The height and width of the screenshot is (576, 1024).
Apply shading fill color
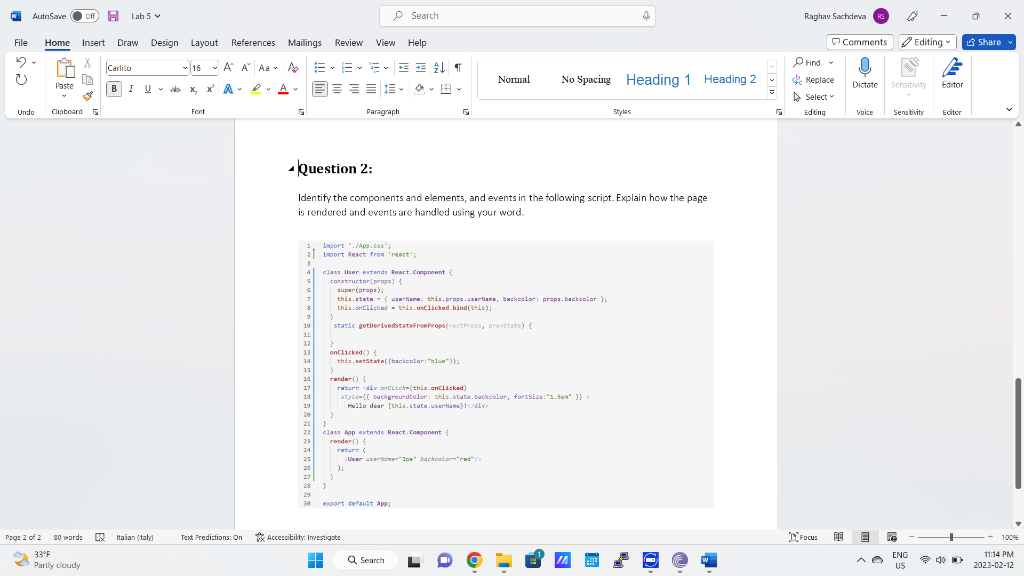[419, 89]
